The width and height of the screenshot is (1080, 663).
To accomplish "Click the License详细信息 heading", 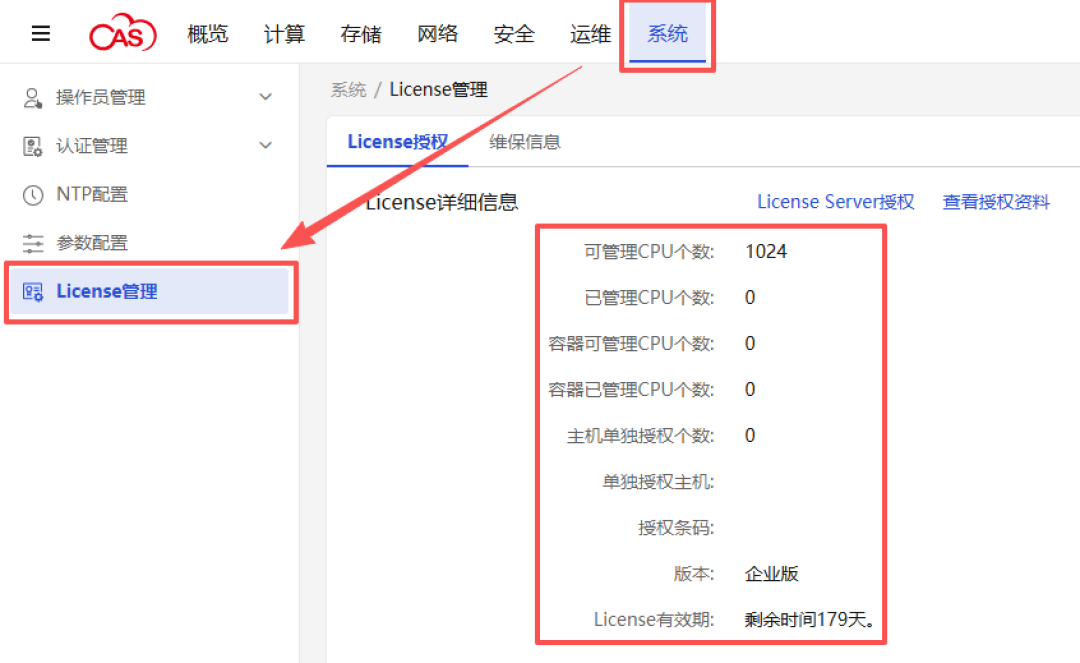I will tap(442, 202).
